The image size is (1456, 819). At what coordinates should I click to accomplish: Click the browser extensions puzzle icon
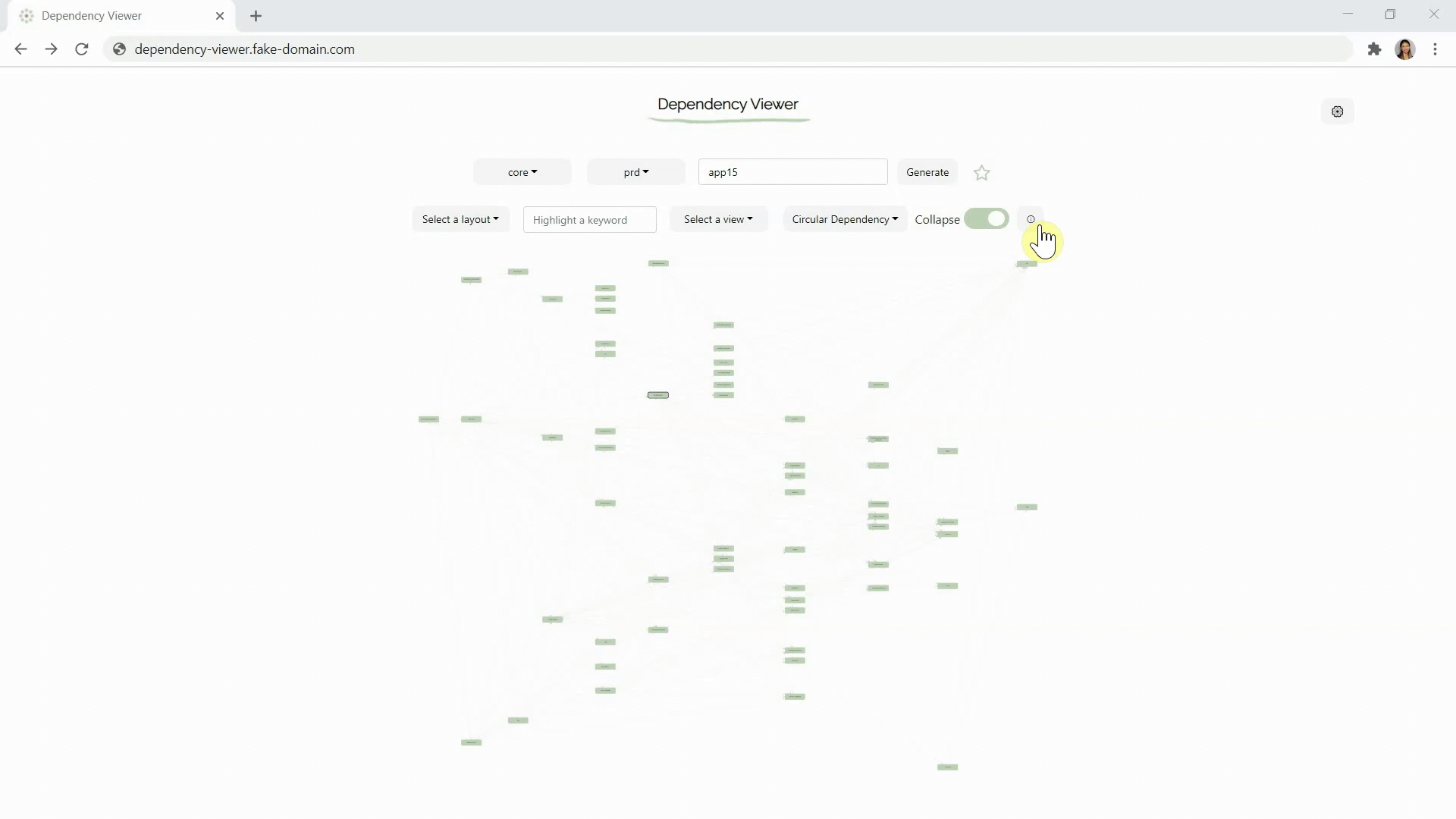1375,49
